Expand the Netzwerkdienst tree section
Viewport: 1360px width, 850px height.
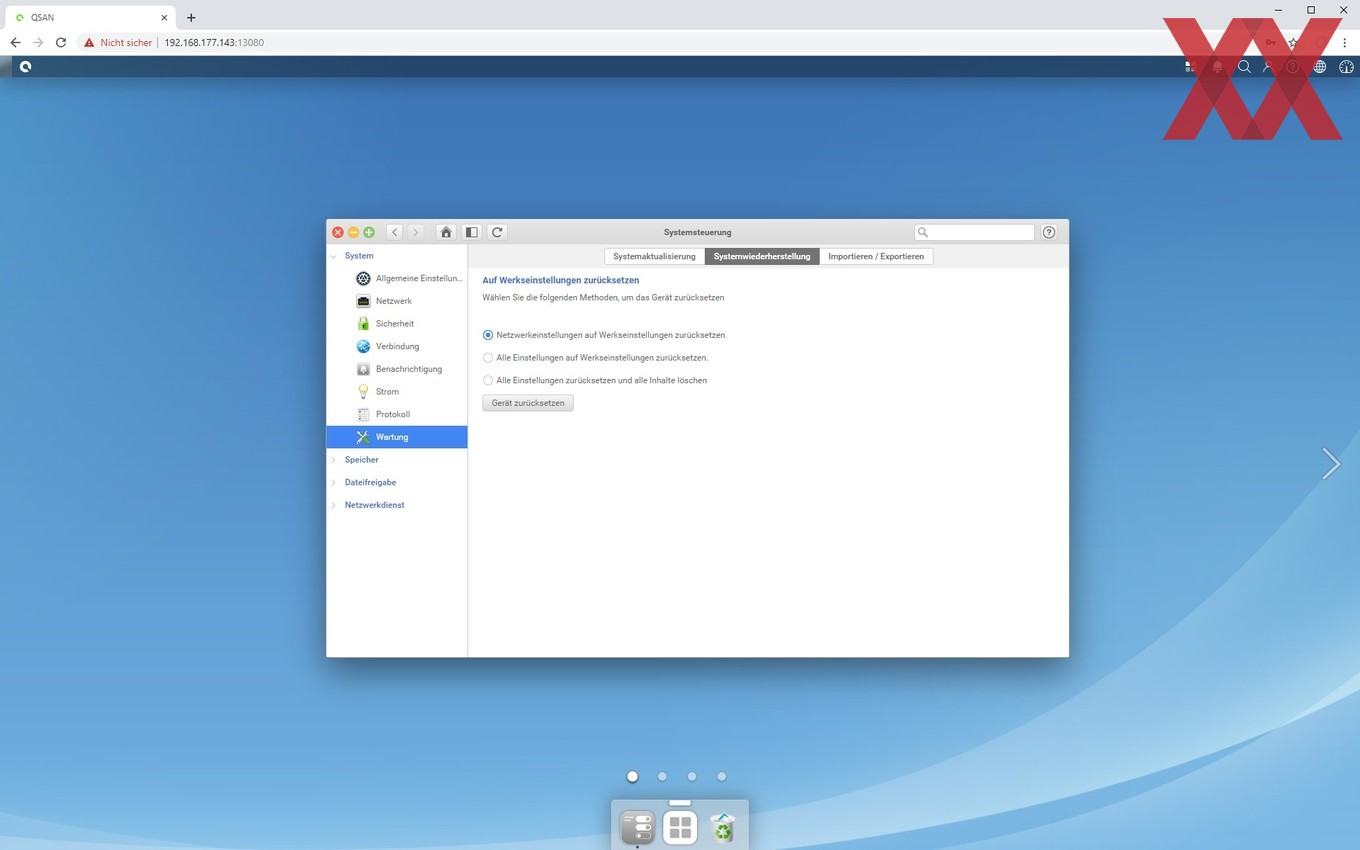click(x=334, y=505)
